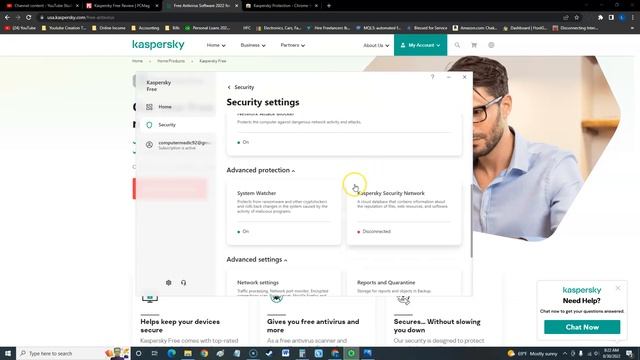640x360 pixels.
Task: Click the Kaspersky website logo
Action: click(x=158, y=44)
